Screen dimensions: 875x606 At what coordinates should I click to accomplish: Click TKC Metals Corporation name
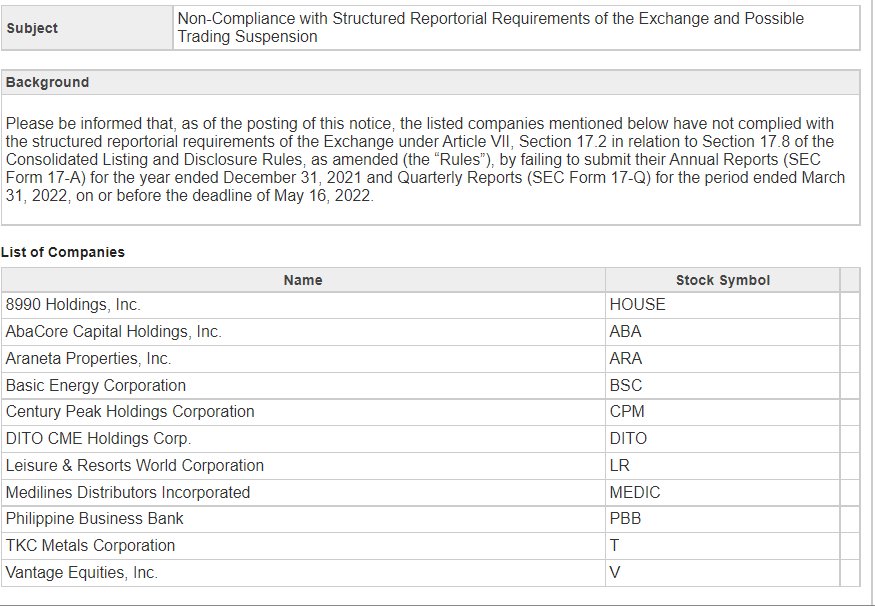[x=90, y=546]
